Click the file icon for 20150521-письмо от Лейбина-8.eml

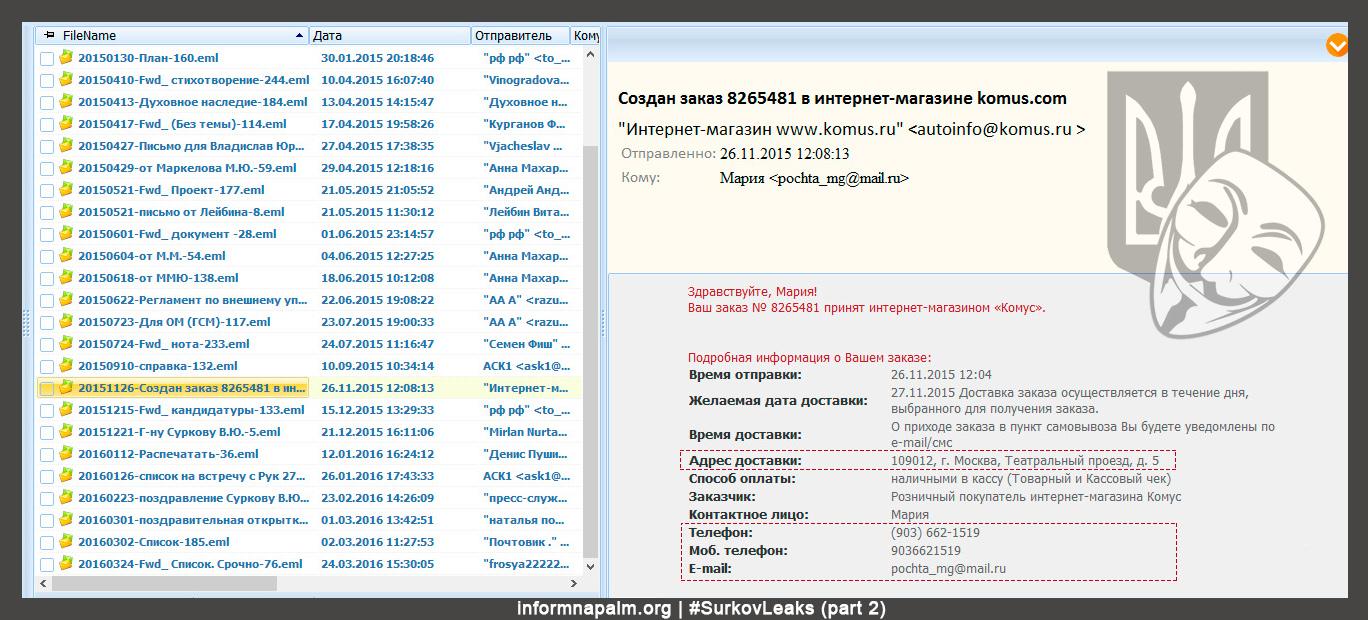click(x=66, y=211)
